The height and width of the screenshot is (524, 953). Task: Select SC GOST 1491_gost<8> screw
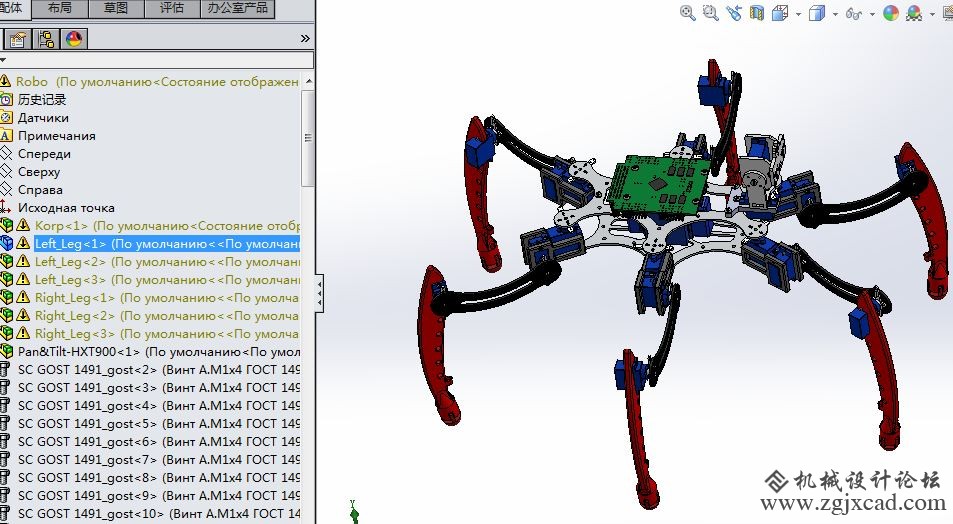pos(158,478)
